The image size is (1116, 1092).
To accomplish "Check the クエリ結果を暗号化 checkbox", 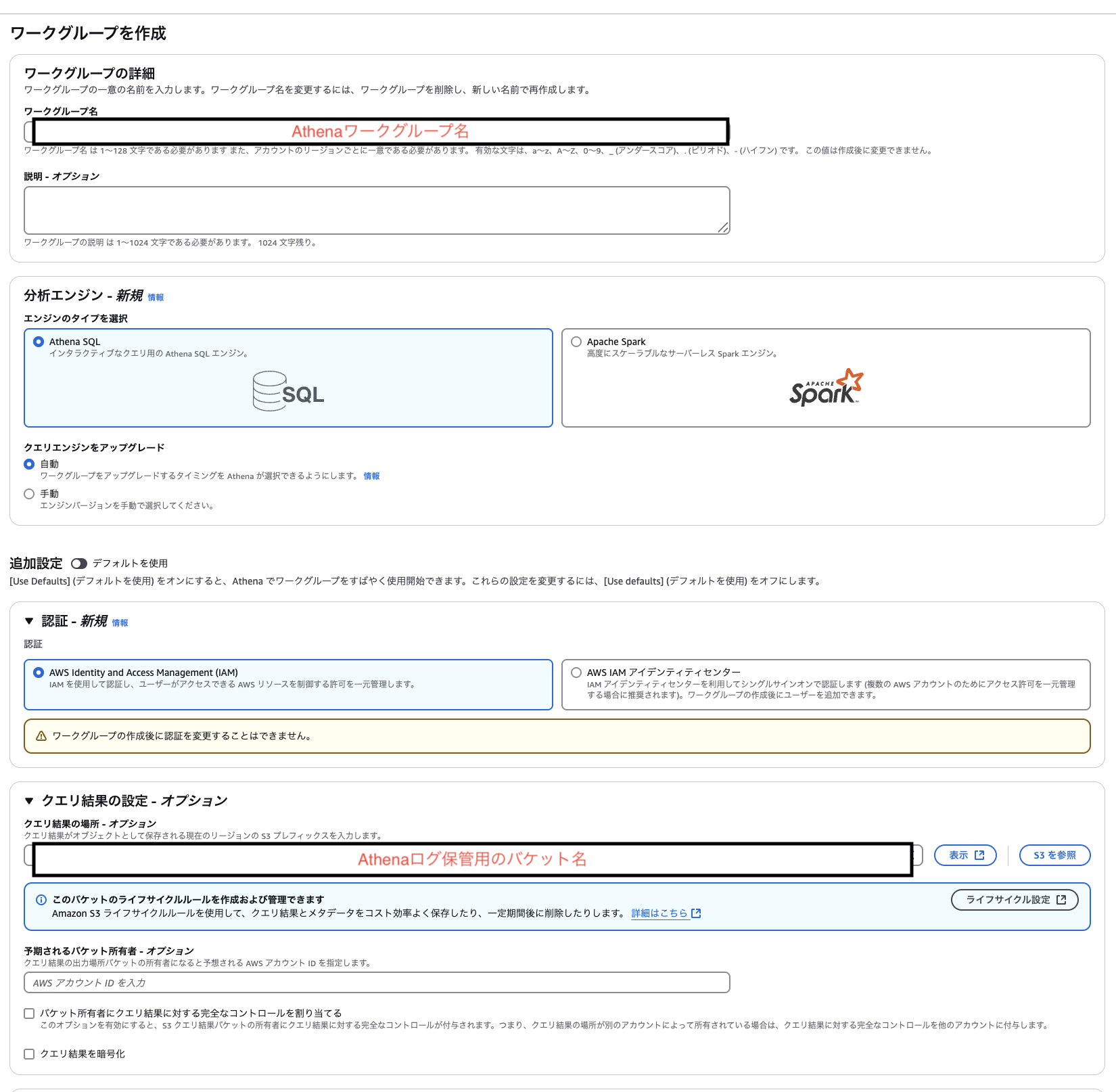I will [29, 1054].
